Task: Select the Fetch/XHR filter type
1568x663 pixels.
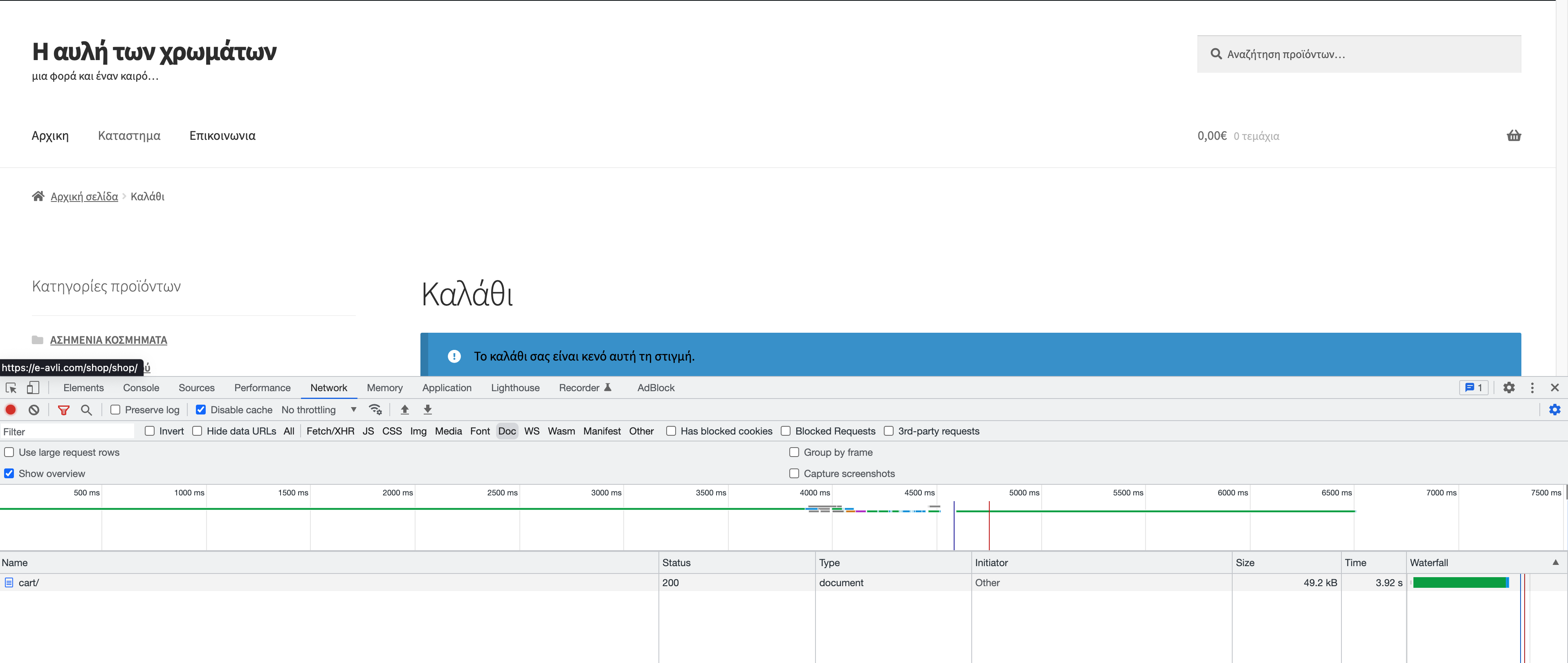Action: pos(330,431)
